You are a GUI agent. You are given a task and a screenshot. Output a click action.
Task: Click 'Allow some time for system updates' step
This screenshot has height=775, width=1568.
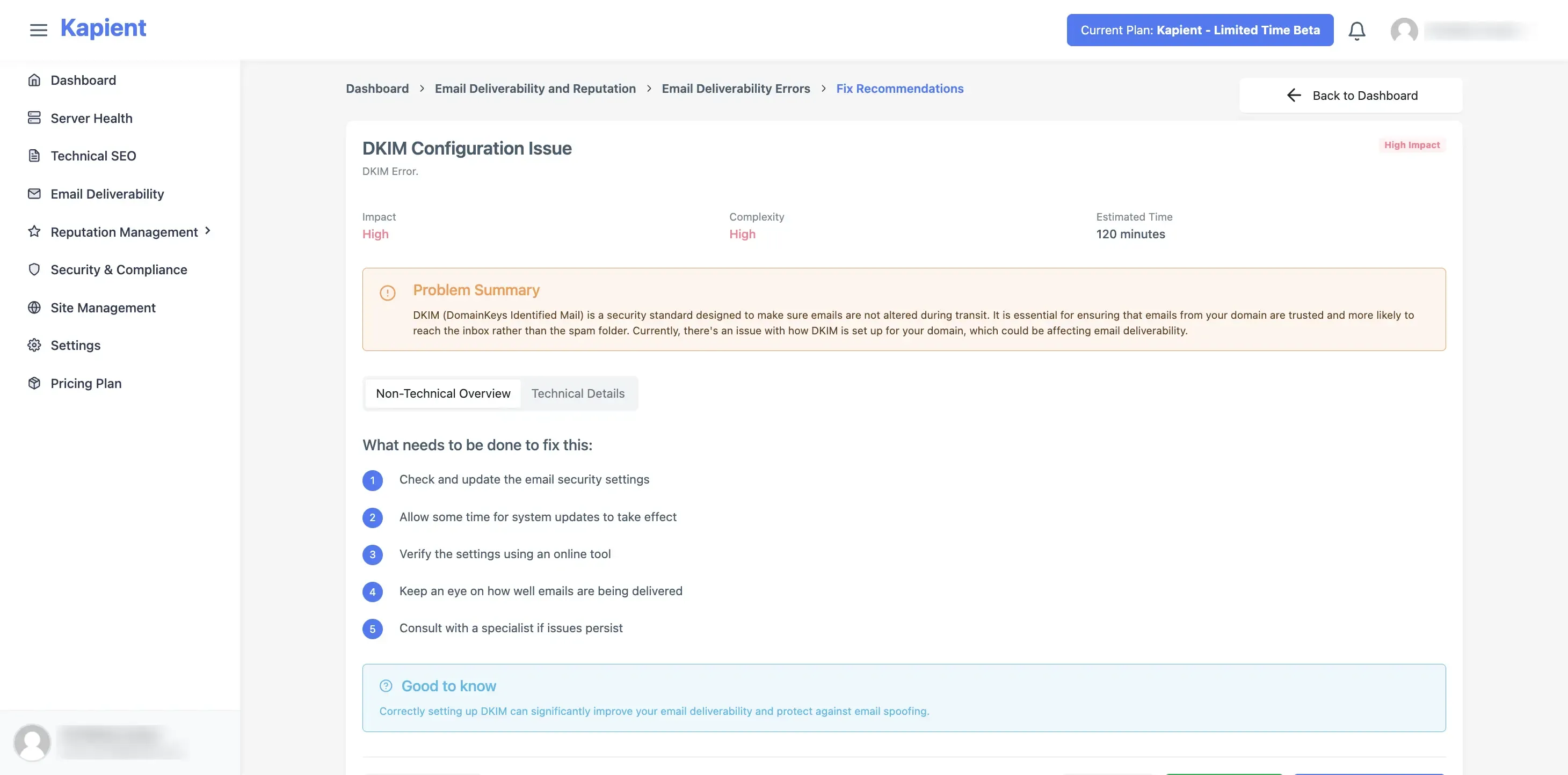click(538, 517)
